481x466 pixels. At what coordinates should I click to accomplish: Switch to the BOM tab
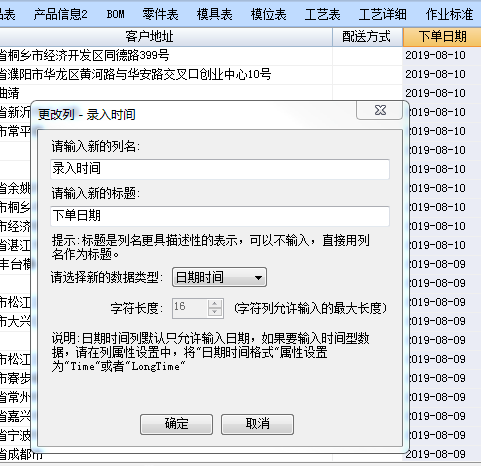[116, 14]
